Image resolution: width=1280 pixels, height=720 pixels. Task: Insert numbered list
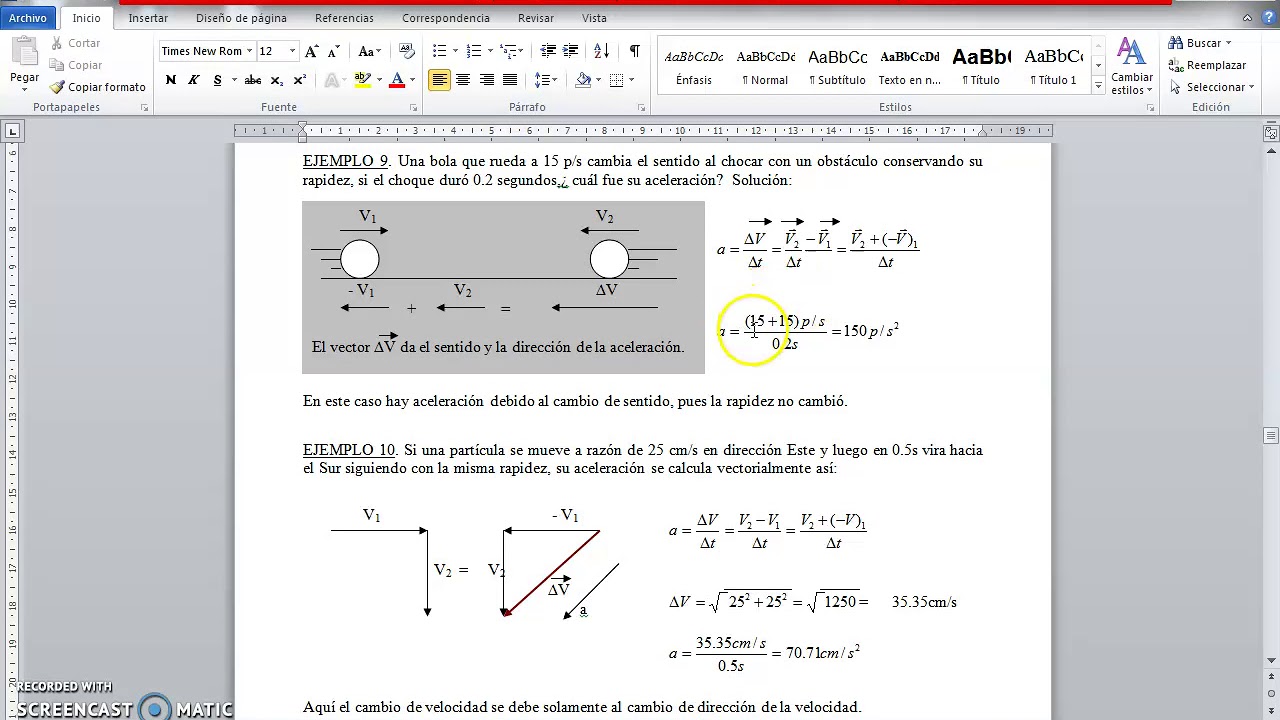(x=473, y=51)
